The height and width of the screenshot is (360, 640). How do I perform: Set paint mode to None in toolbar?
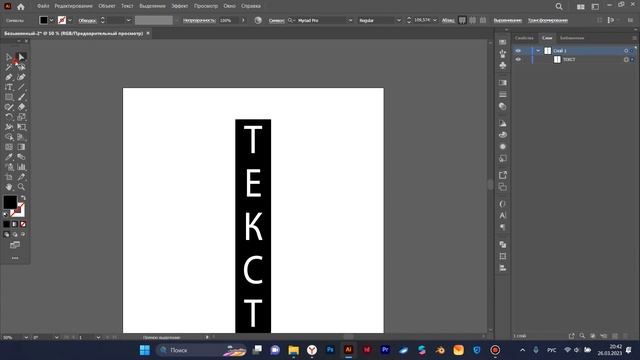click(x=23, y=224)
